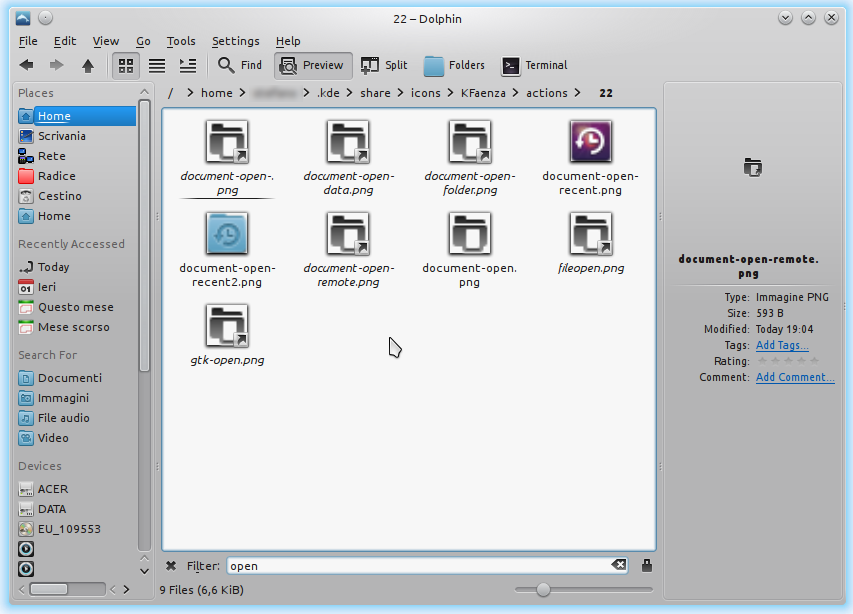This screenshot has height=614, width=853.
Task: Switch to Icons view mode
Action: (126, 66)
